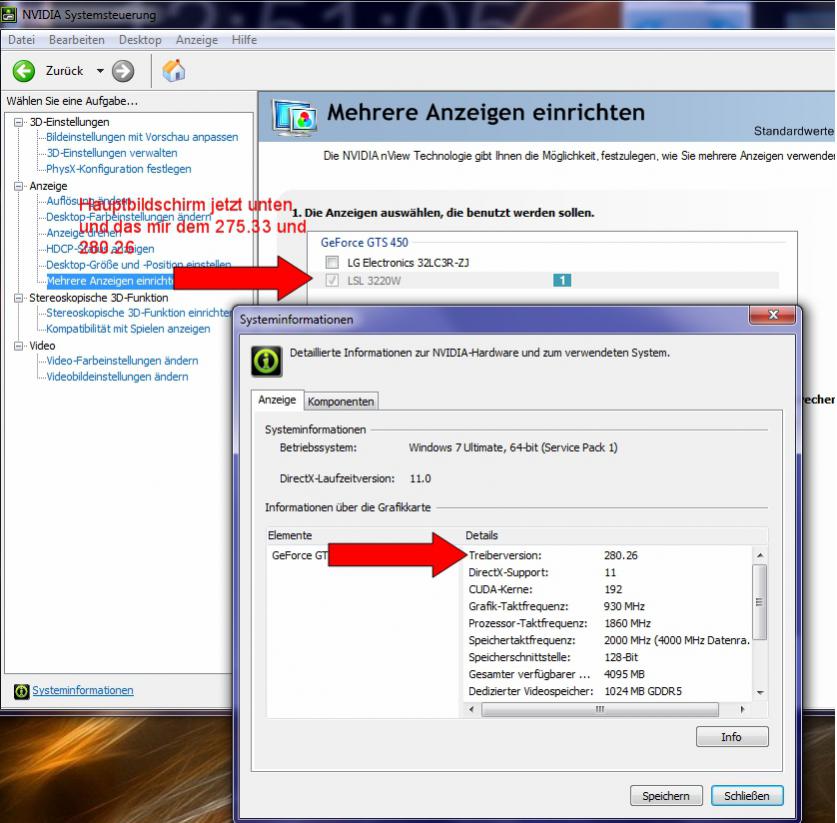This screenshot has width=837, height=823.
Task: Click the blue display number 1 badge
Action: [562, 280]
